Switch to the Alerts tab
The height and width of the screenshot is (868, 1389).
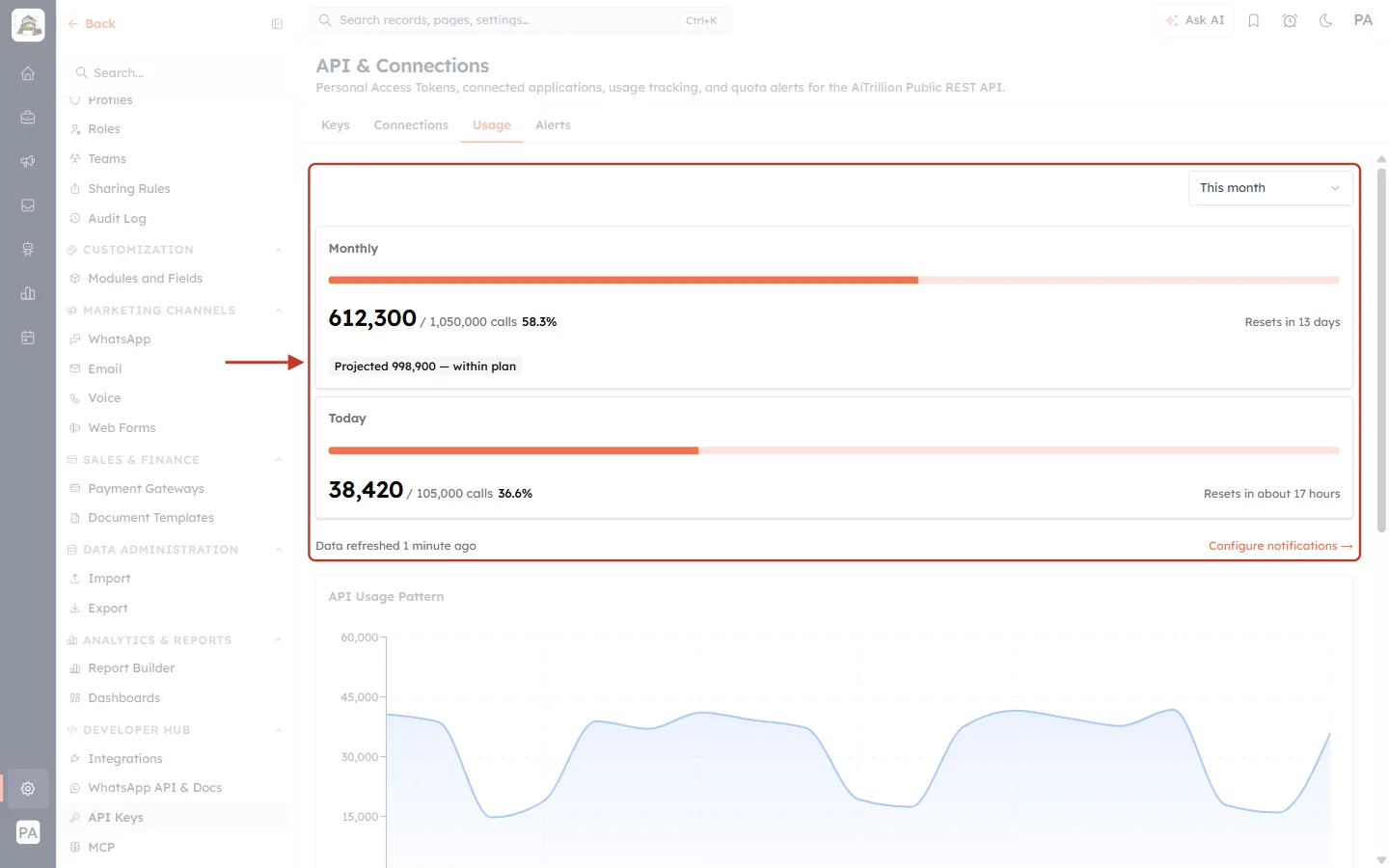click(553, 125)
